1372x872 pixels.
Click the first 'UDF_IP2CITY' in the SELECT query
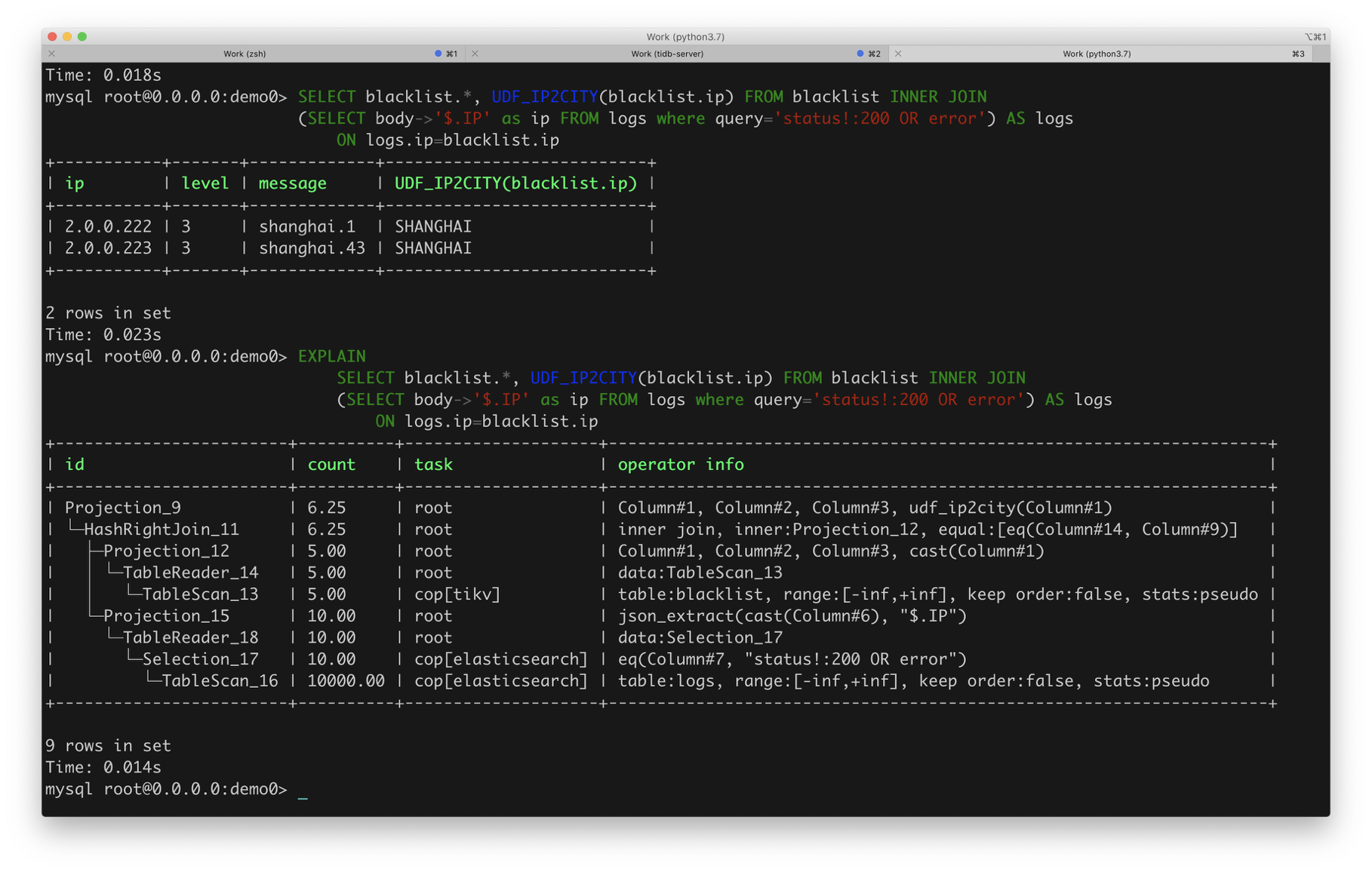(x=545, y=97)
